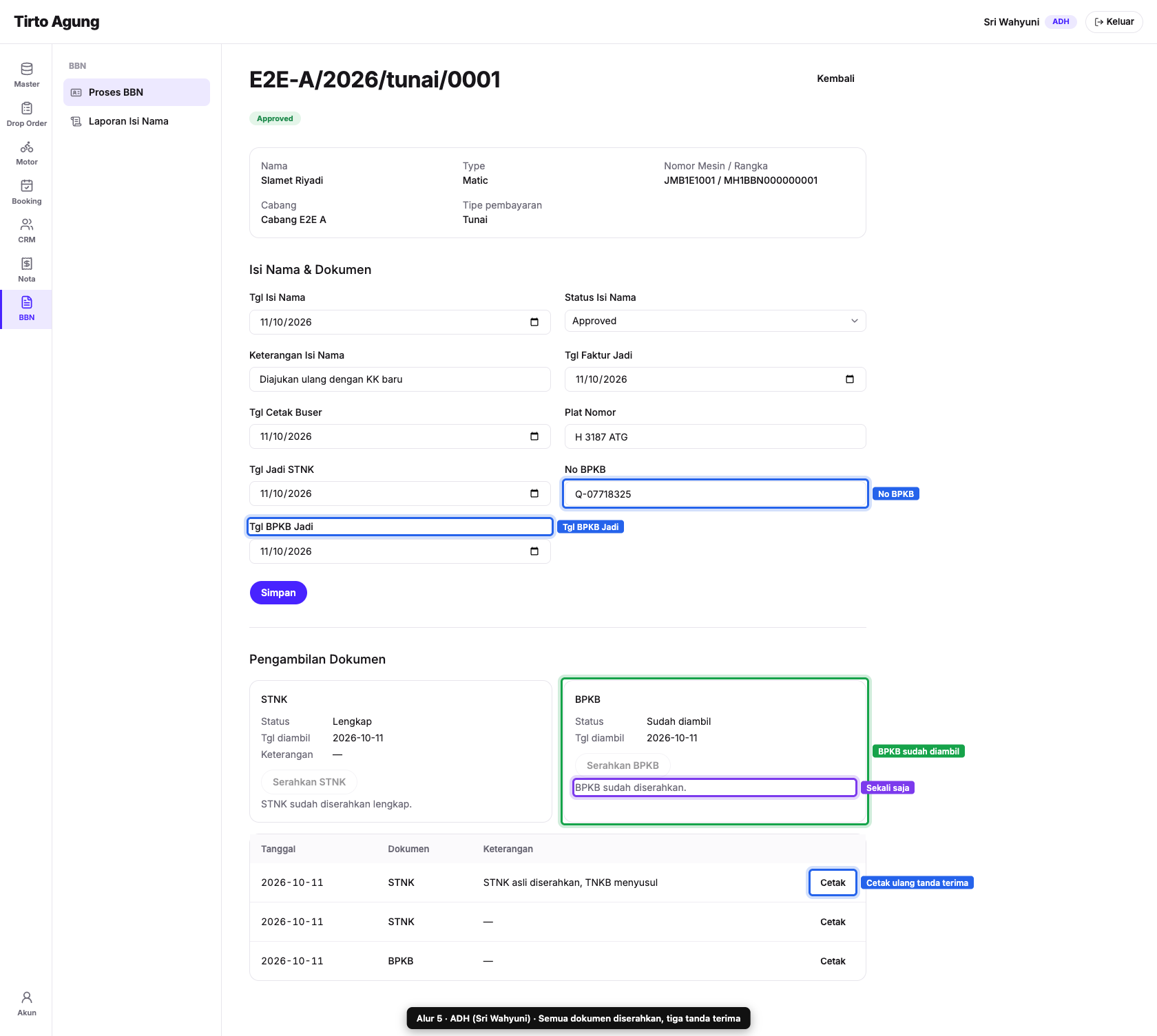Open the Master section icon

pyautogui.click(x=27, y=69)
